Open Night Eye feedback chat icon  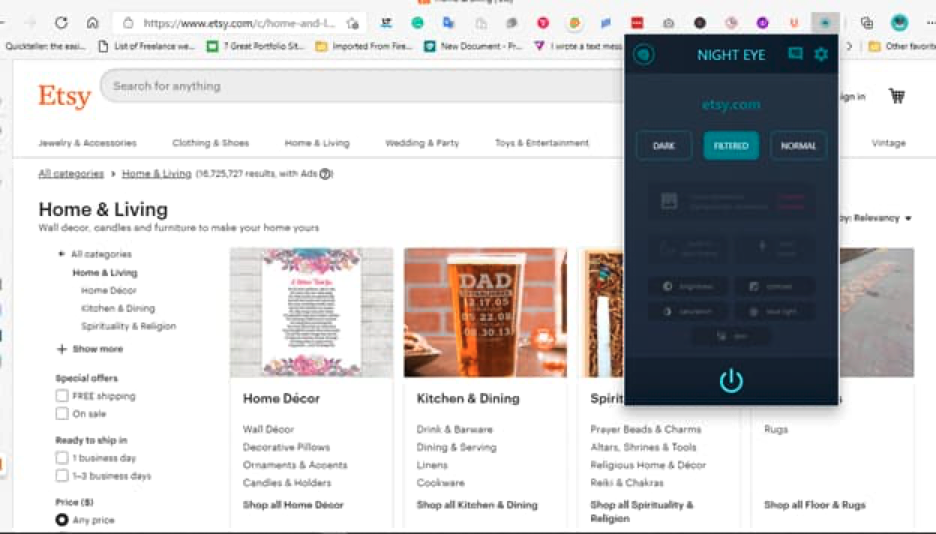point(795,54)
